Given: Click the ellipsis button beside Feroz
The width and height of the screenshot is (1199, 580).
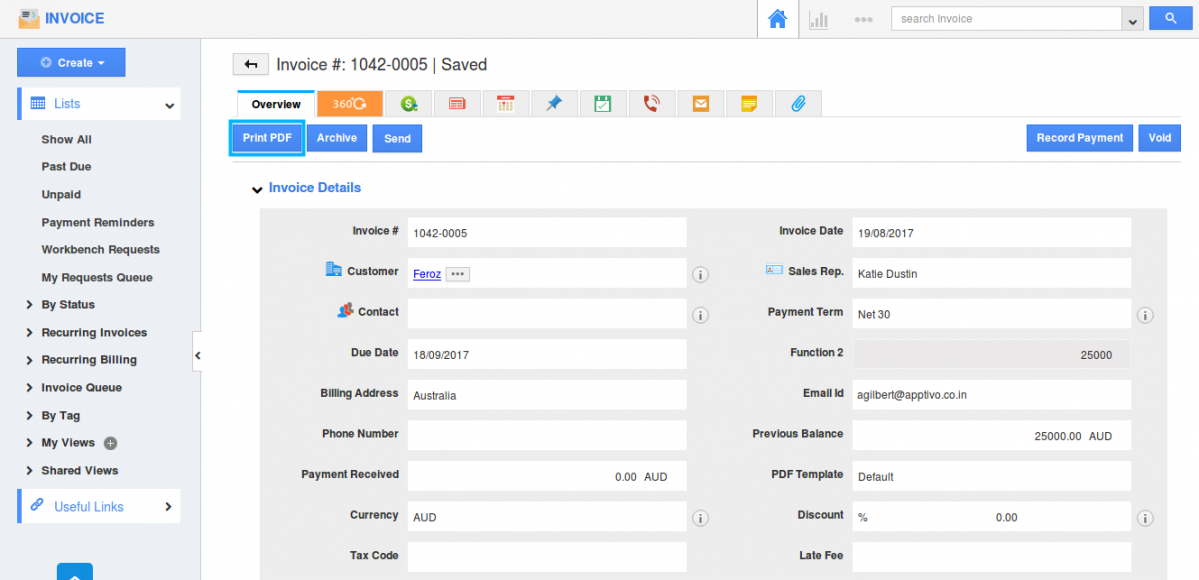Looking at the screenshot, I should pyautogui.click(x=457, y=274).
